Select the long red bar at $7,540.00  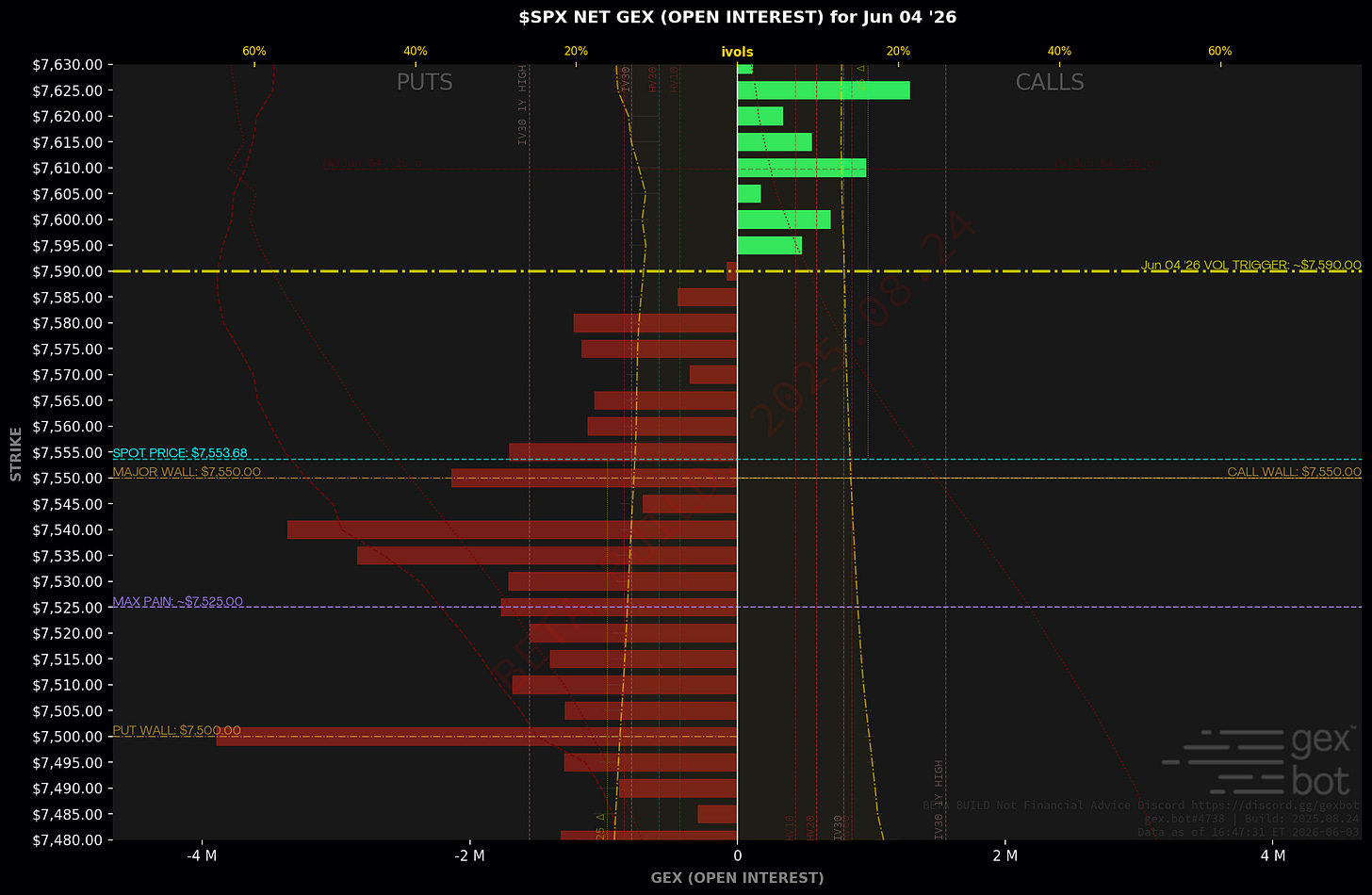(x=513, y=529)
